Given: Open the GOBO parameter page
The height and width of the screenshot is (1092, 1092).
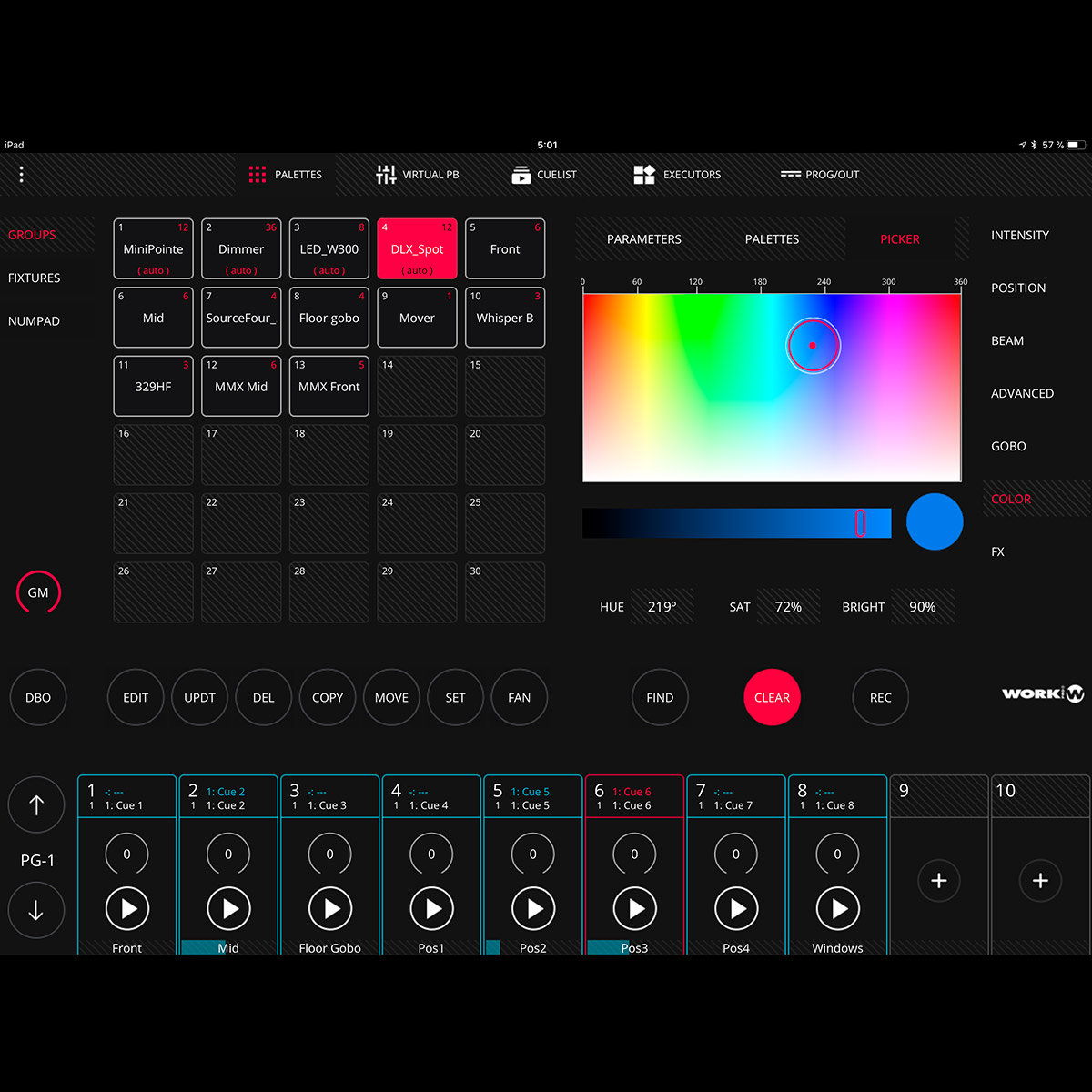Looking at the screenshot, I should click(x=1007, y=446).
